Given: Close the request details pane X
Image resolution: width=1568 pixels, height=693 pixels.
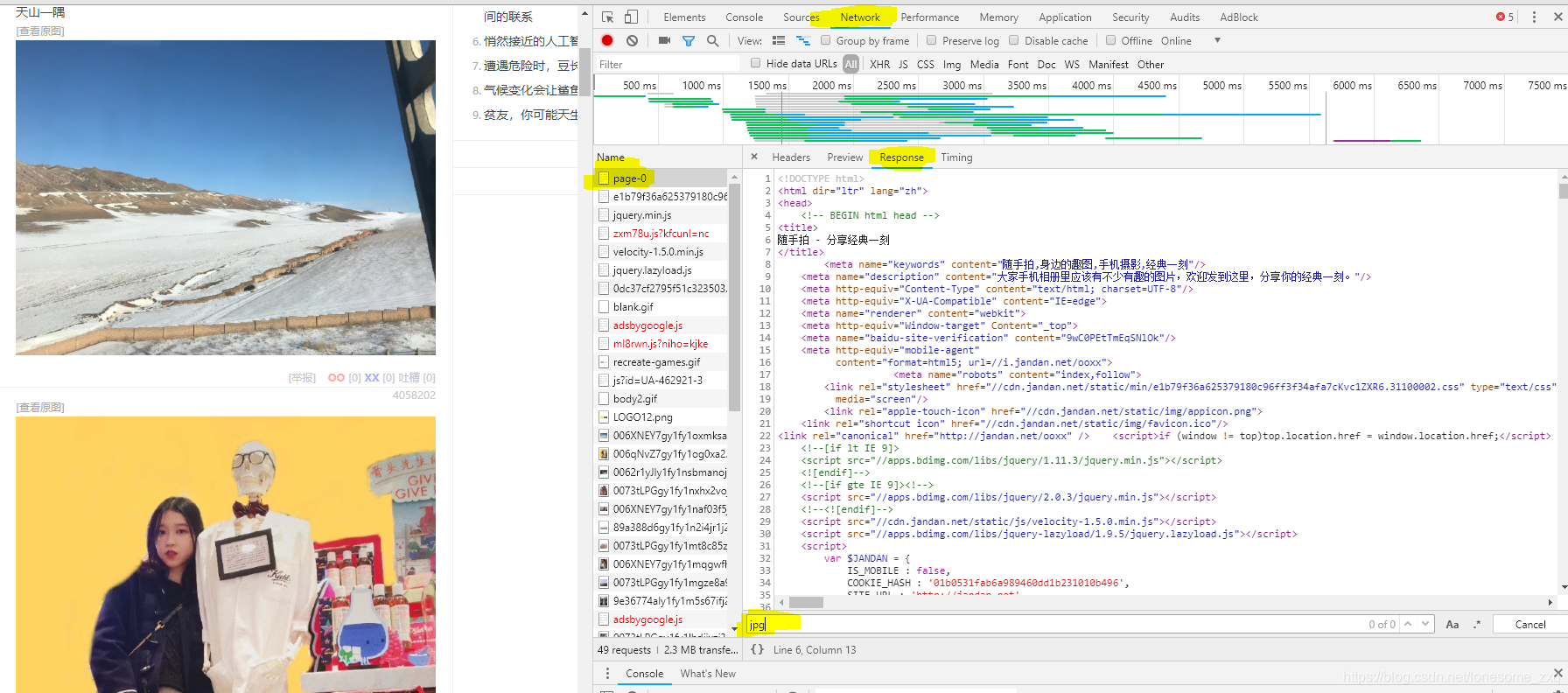Looking at the screenshot, I should [x=754, y=157].
